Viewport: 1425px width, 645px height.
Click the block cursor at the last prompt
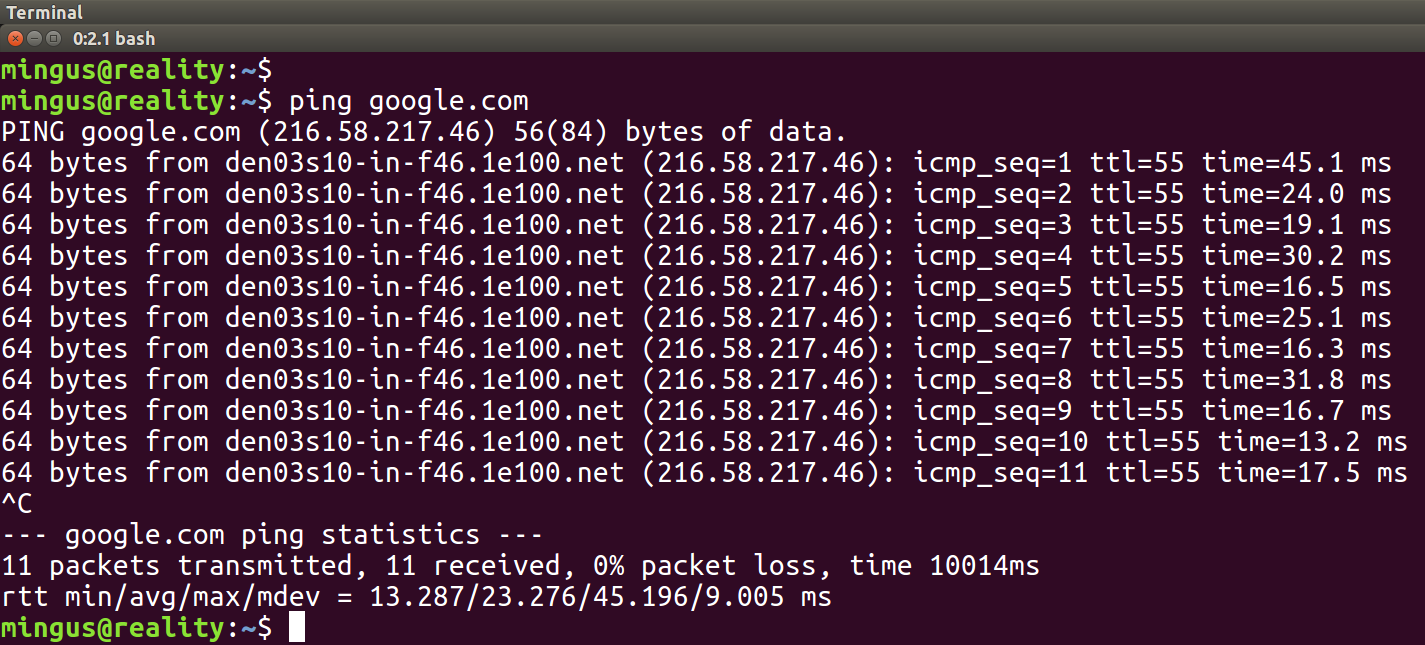(x=296, y=628)
